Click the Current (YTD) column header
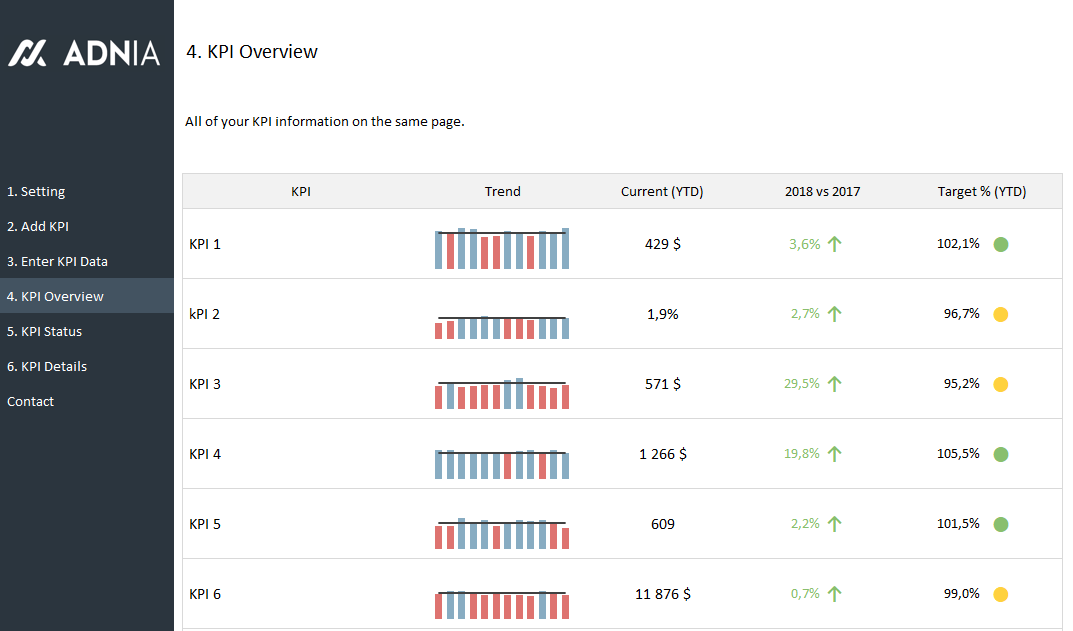The image size is (1073, 631). (662, 192)
